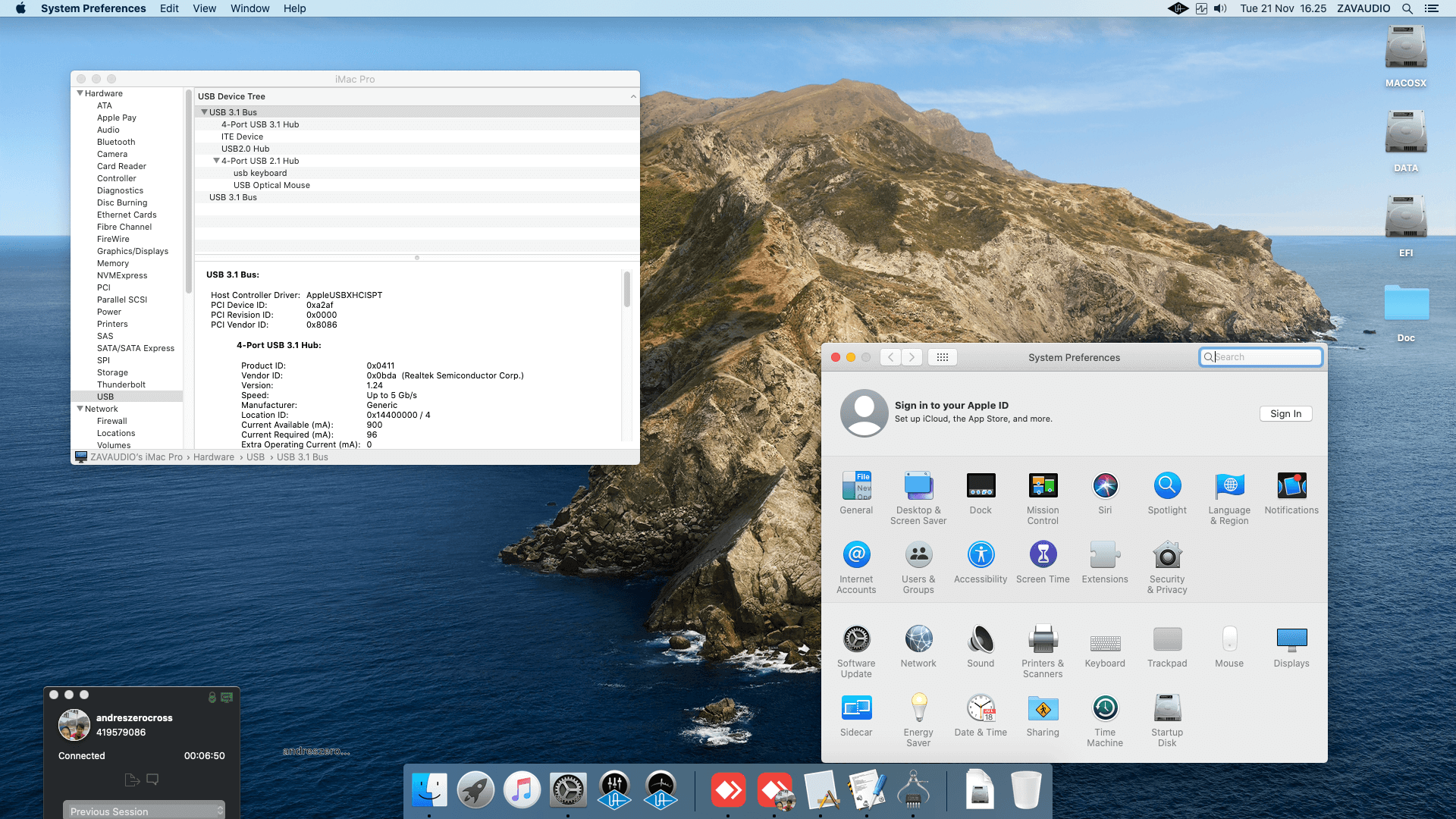Open Spotlight preferences
This screenshot has width=1456, height=819.
click(x=1167, y=493)
